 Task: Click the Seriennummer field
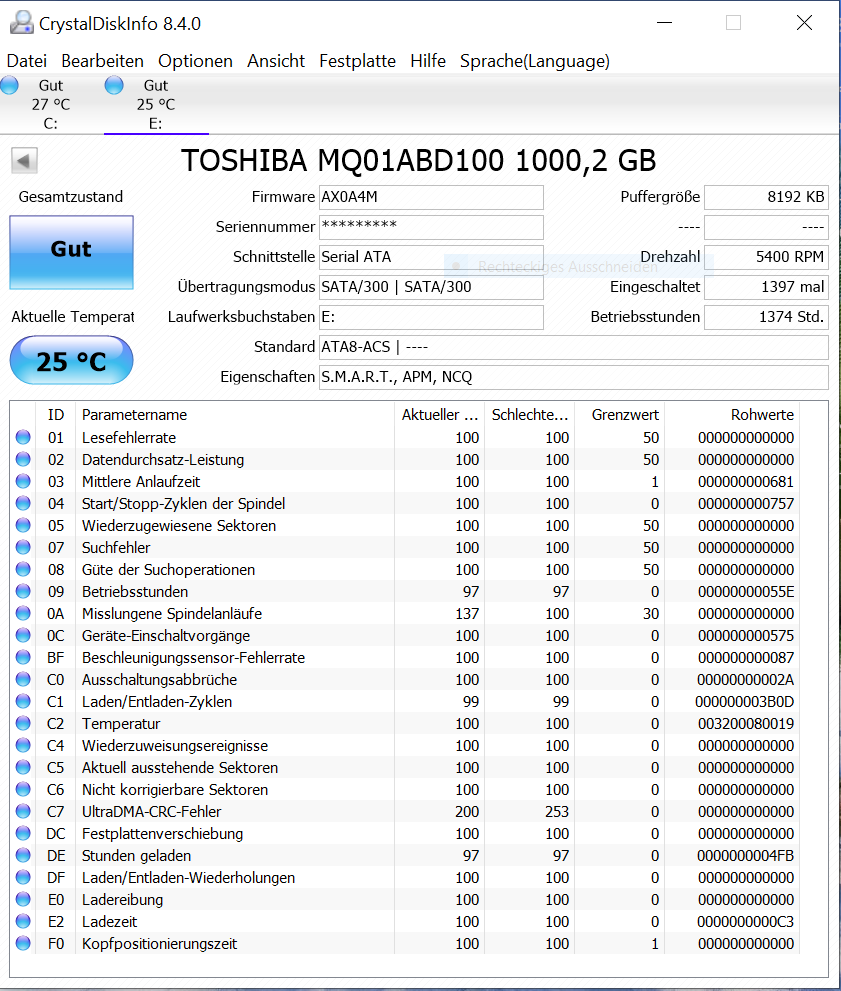coord(431,227)
